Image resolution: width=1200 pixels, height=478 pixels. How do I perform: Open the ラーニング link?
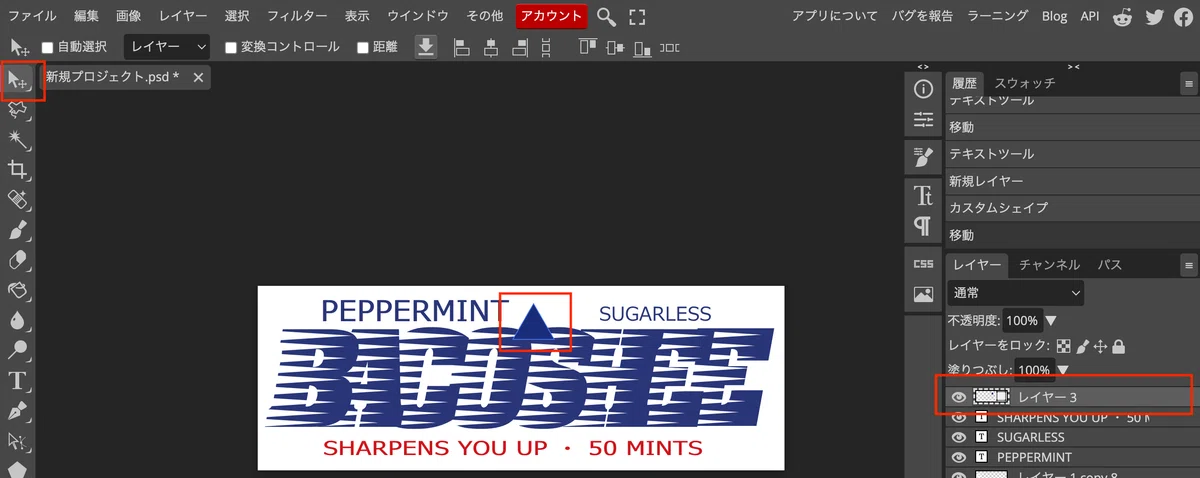pos(998,16)
